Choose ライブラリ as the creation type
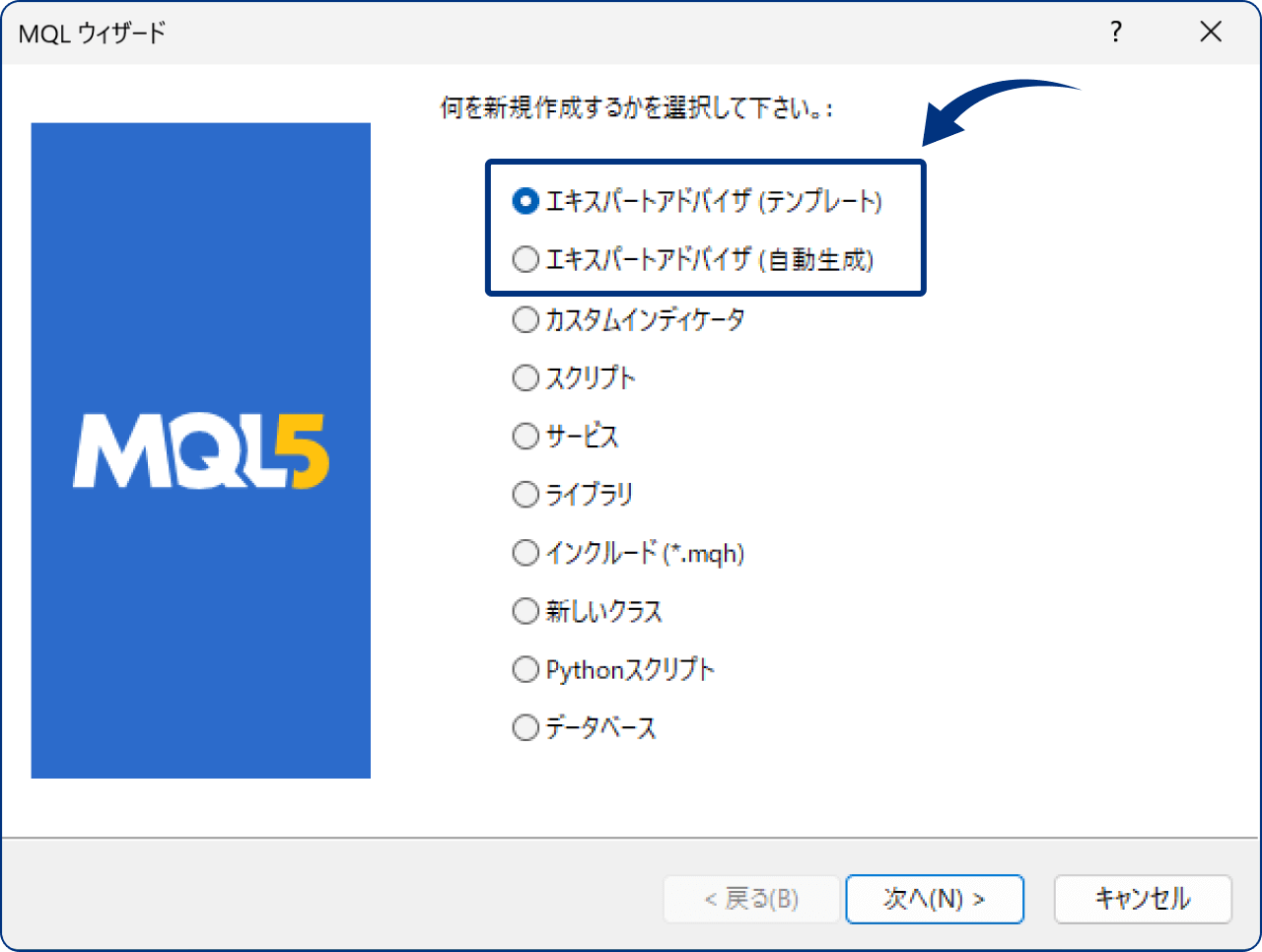This screenshot has height=952, width=1262. (x=526, y=494)
